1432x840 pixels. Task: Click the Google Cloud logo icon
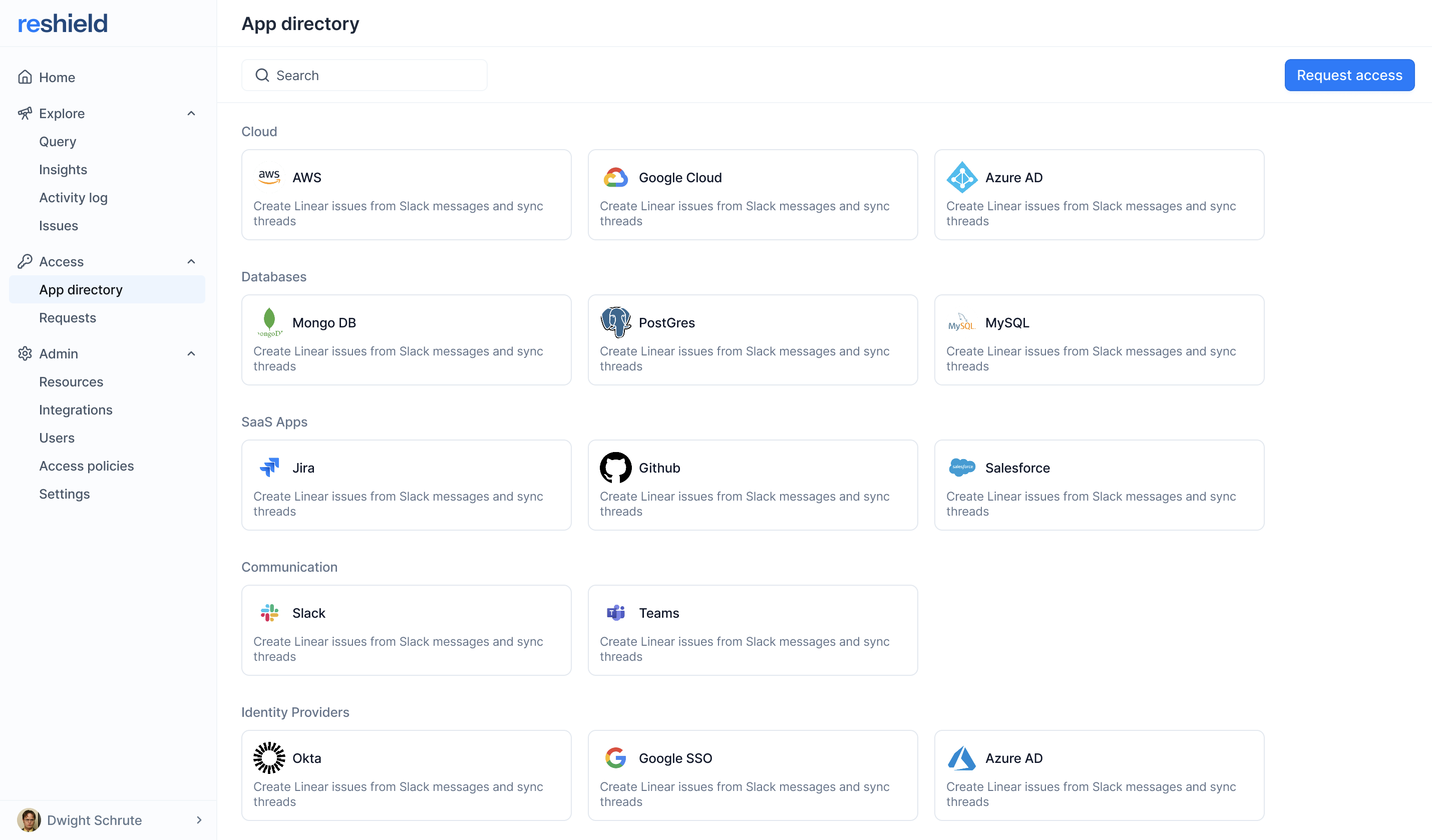tap(615, 177)
